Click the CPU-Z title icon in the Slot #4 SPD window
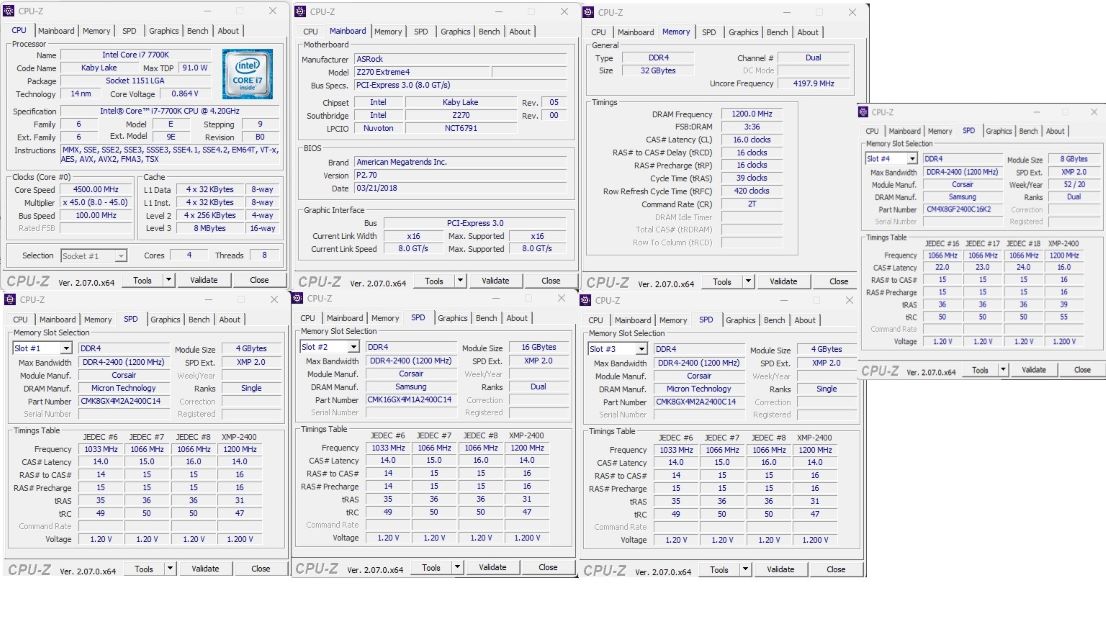The width and height of the screenshot is (1106, 622). click(x=863, y=111)
